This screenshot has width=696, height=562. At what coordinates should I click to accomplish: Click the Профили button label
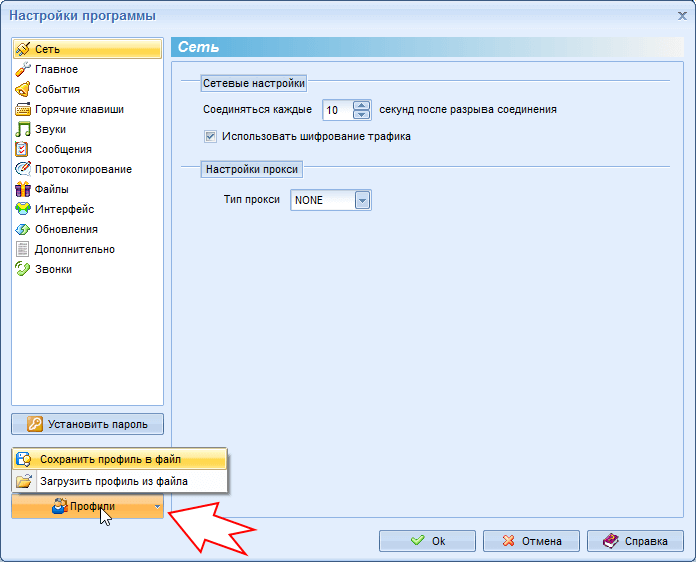pyautogui.click(x=92, y=507)
